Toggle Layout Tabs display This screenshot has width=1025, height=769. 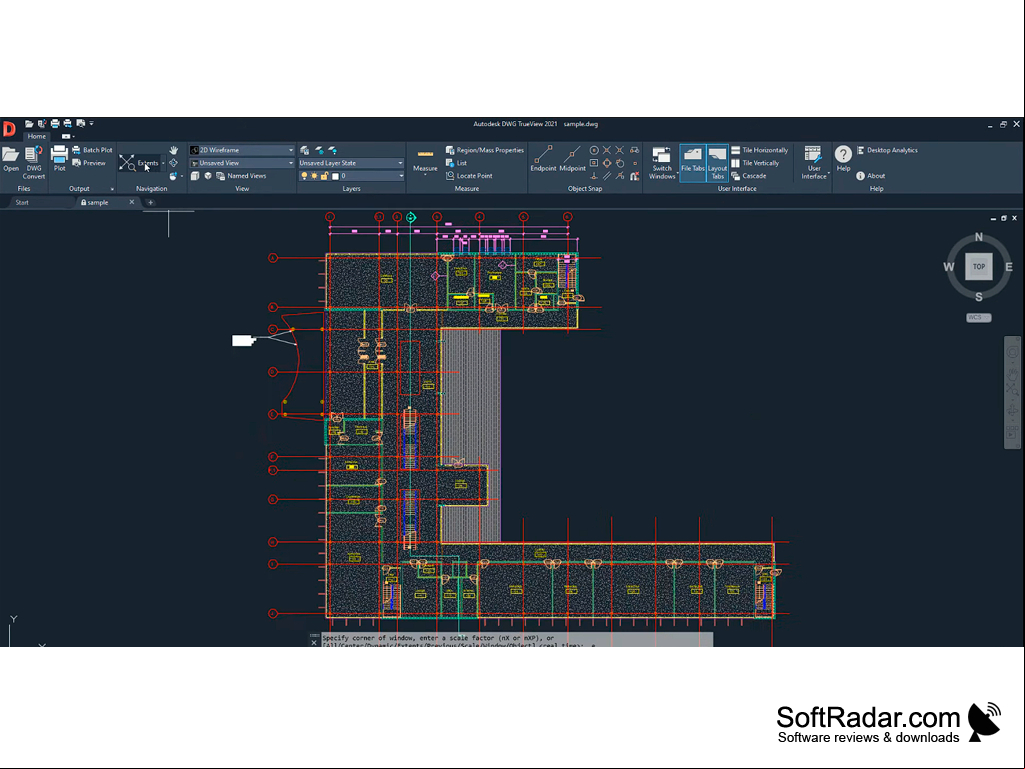pos(717,162)
